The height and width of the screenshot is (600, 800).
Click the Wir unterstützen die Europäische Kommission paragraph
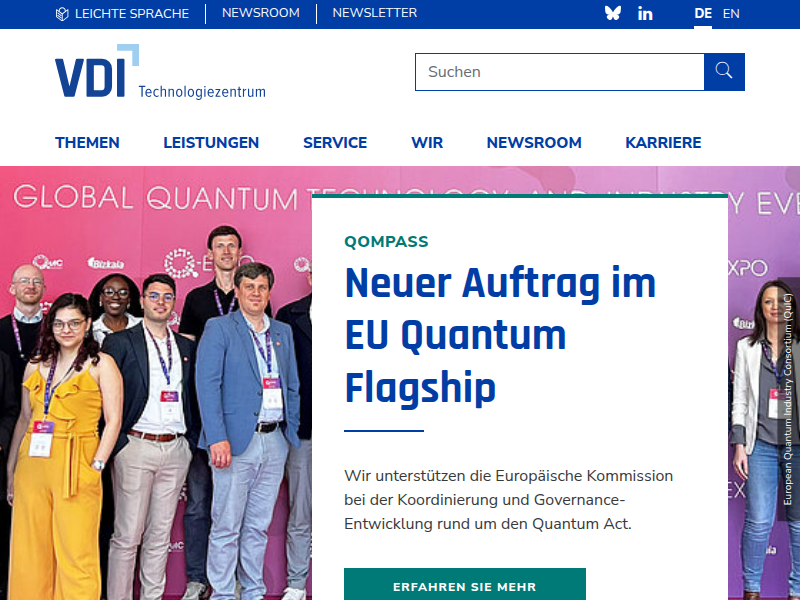508,500
